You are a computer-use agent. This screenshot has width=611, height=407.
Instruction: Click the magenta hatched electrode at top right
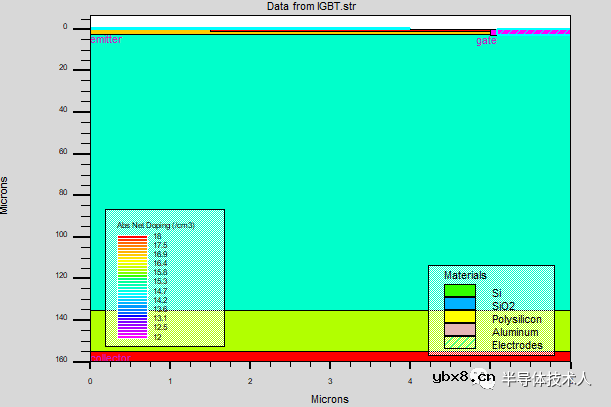pos(533,32)
